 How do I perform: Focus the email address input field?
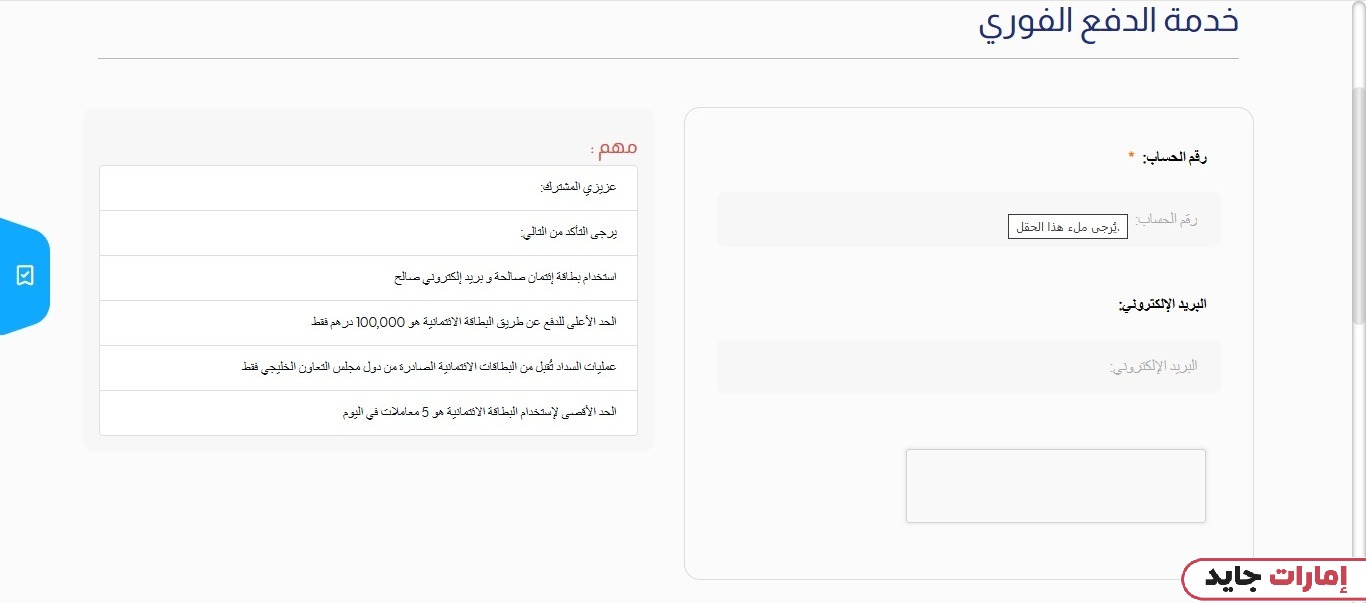968,366
